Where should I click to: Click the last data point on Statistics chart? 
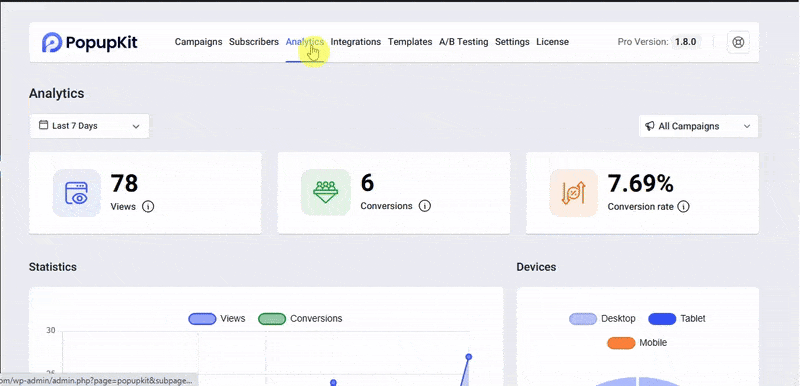(x=468, y=357)
